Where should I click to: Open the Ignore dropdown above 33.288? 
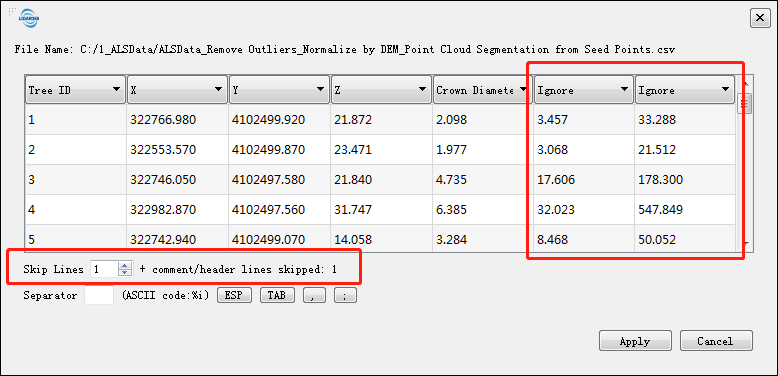point(685,90)
